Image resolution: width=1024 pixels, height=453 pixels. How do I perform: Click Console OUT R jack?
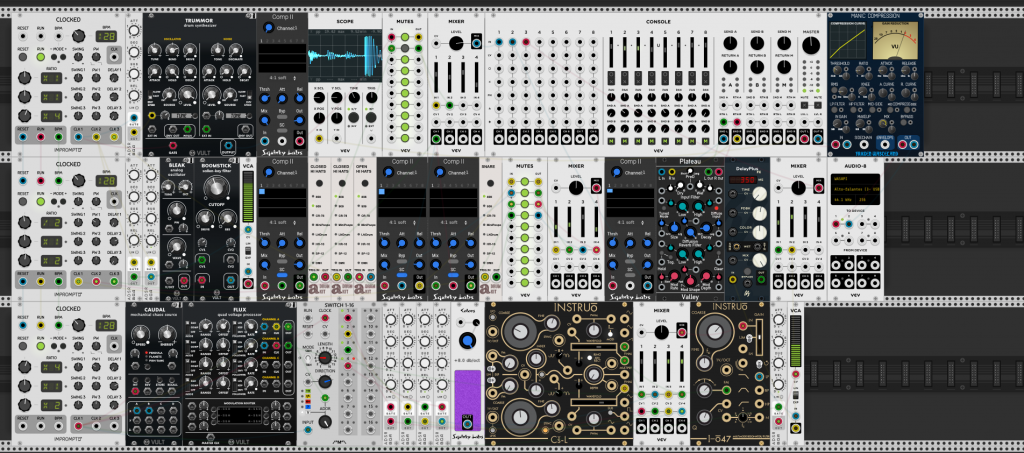pos(817,138)
